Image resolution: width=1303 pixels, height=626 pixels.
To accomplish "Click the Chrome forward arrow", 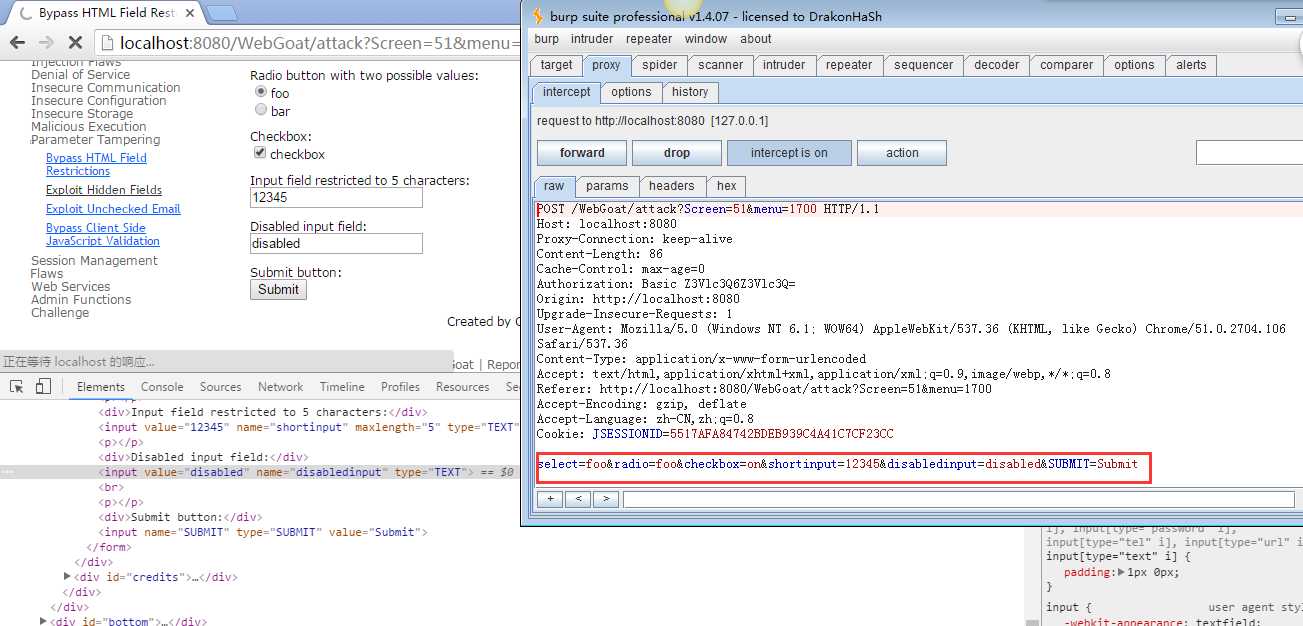I will coord(46,42).
